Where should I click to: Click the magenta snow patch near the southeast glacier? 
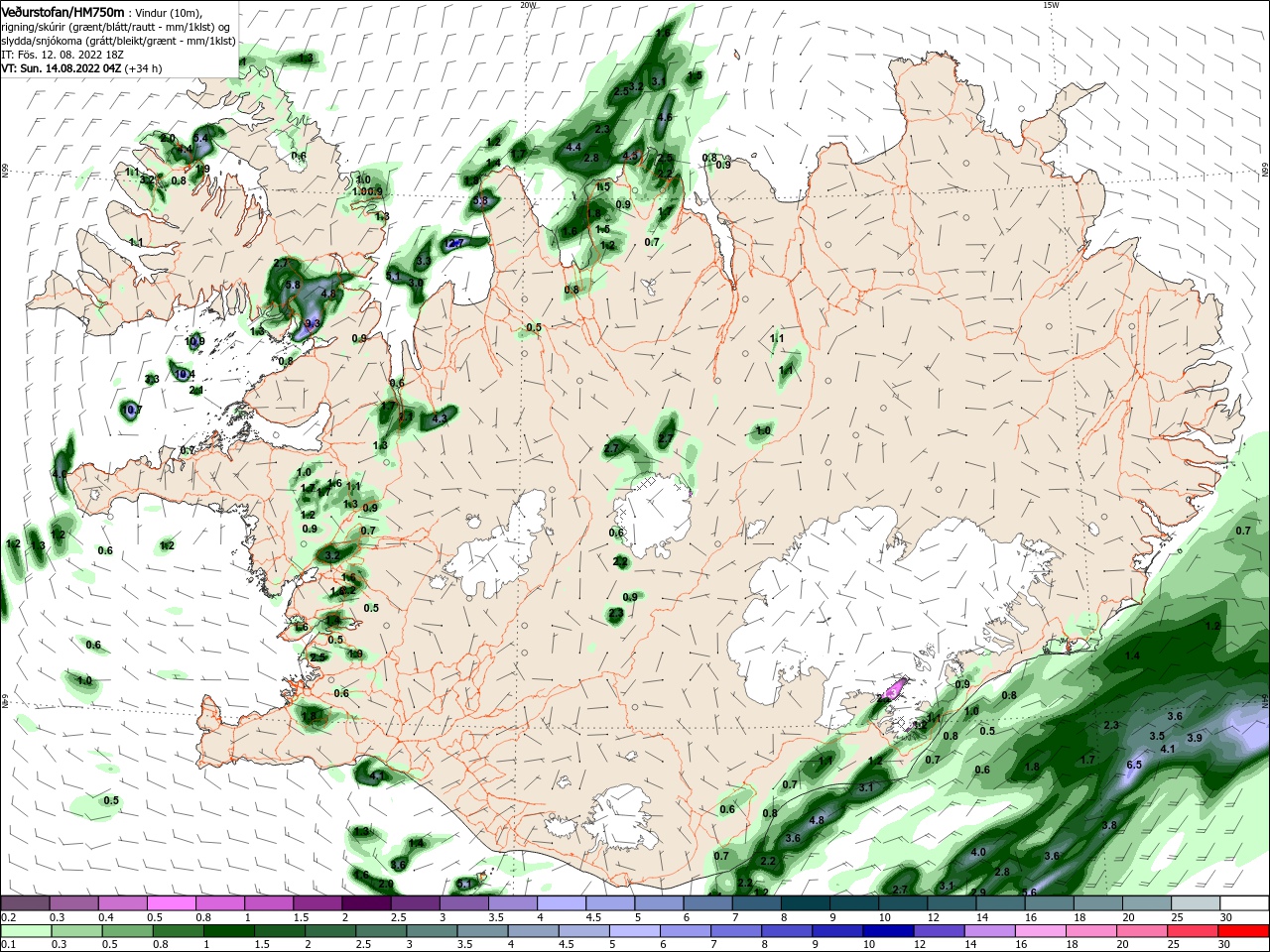coord(896,687)
